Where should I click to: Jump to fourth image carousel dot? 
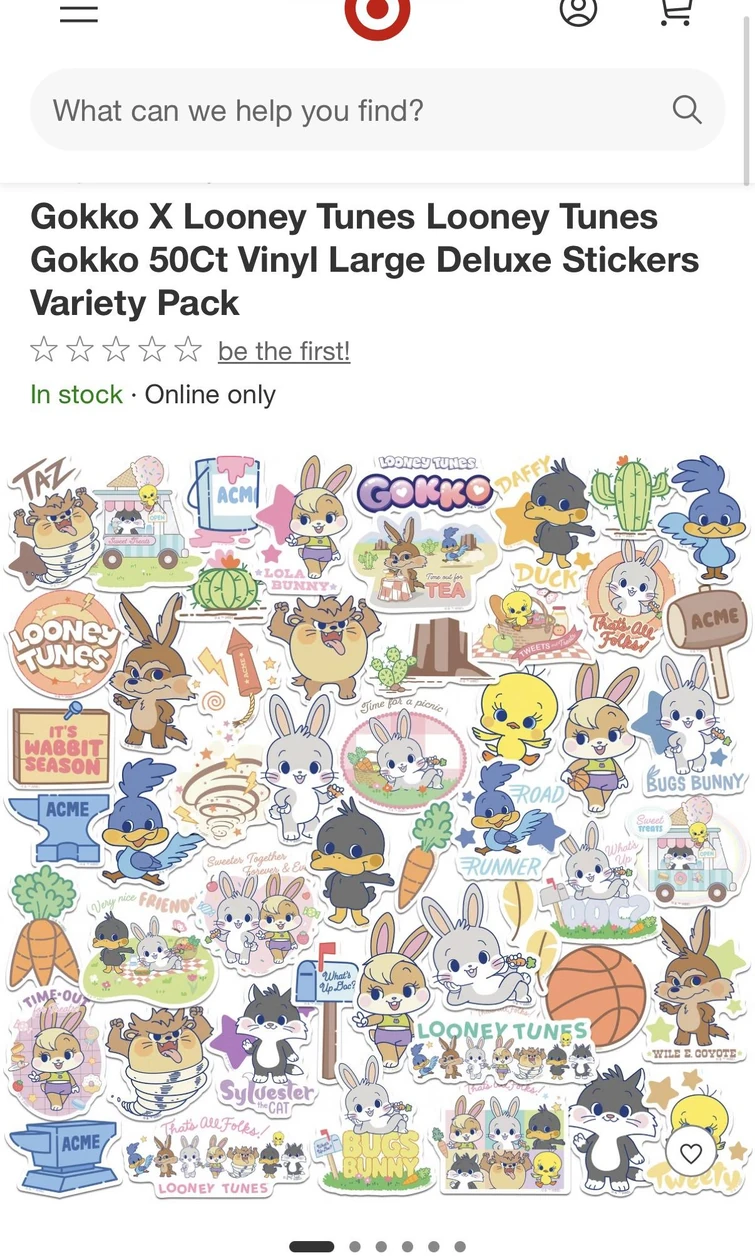tap(407, 1246)
